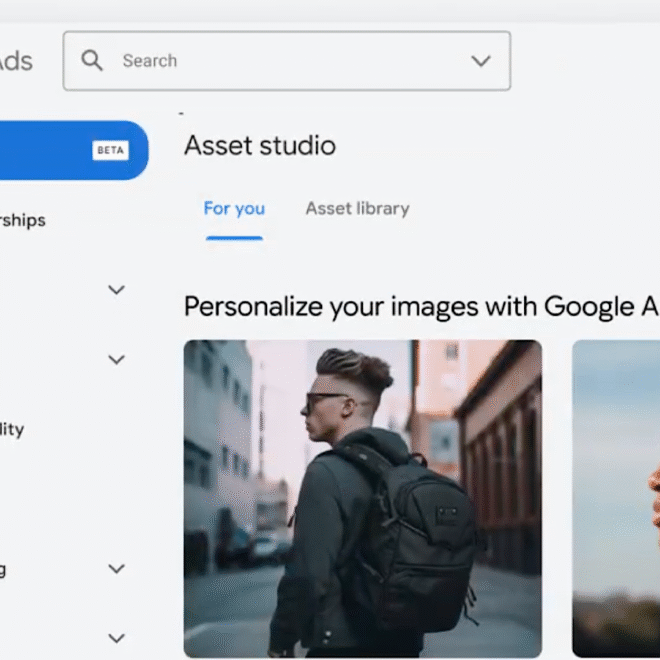Viewport: 660px width, 660px height.
Task: Expand the sidebar chevron beside the item ending in 'g'
Action: [x=117, y=569]
